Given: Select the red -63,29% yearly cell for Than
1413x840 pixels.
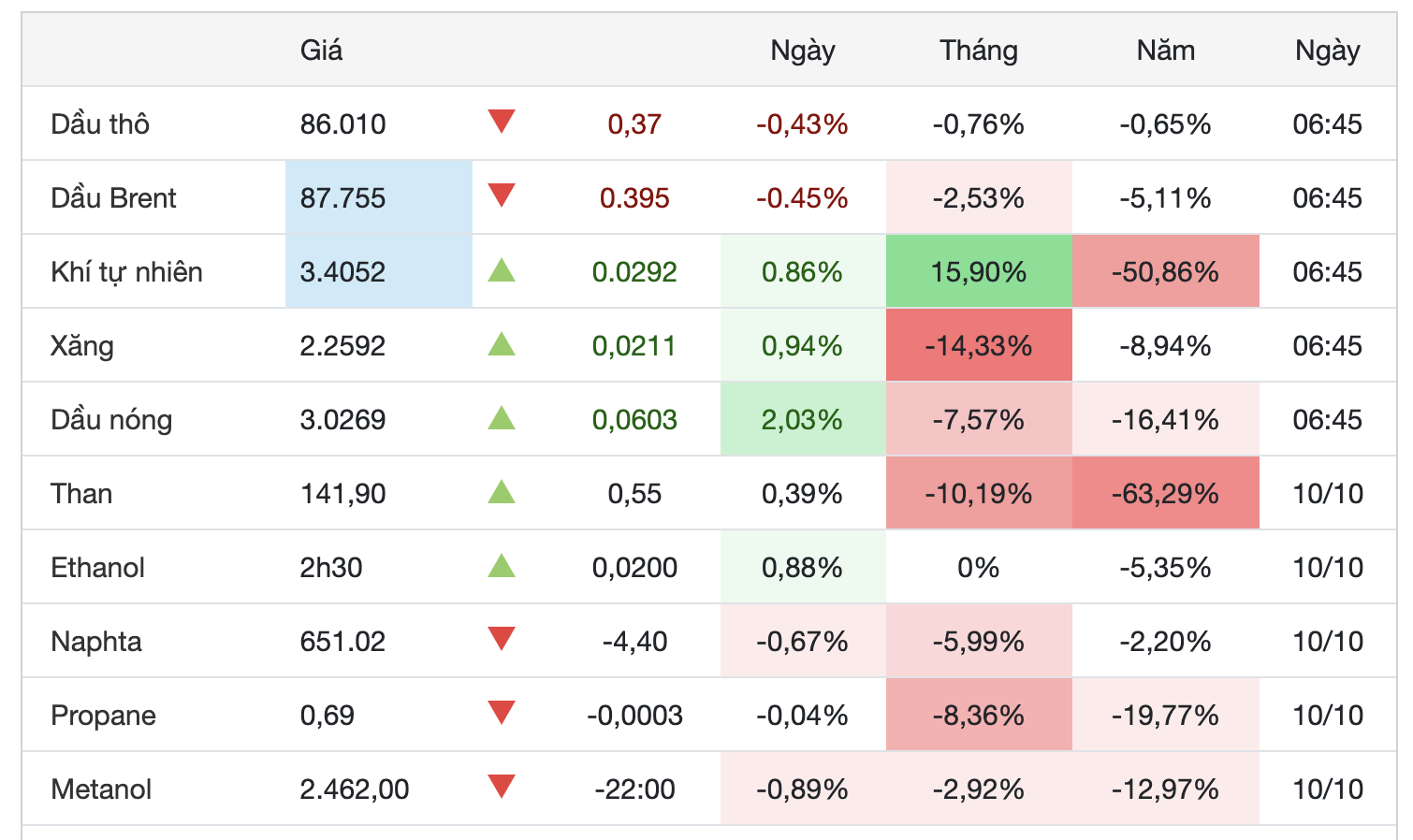Looking at the screenshot, I should pos(1165,493).
